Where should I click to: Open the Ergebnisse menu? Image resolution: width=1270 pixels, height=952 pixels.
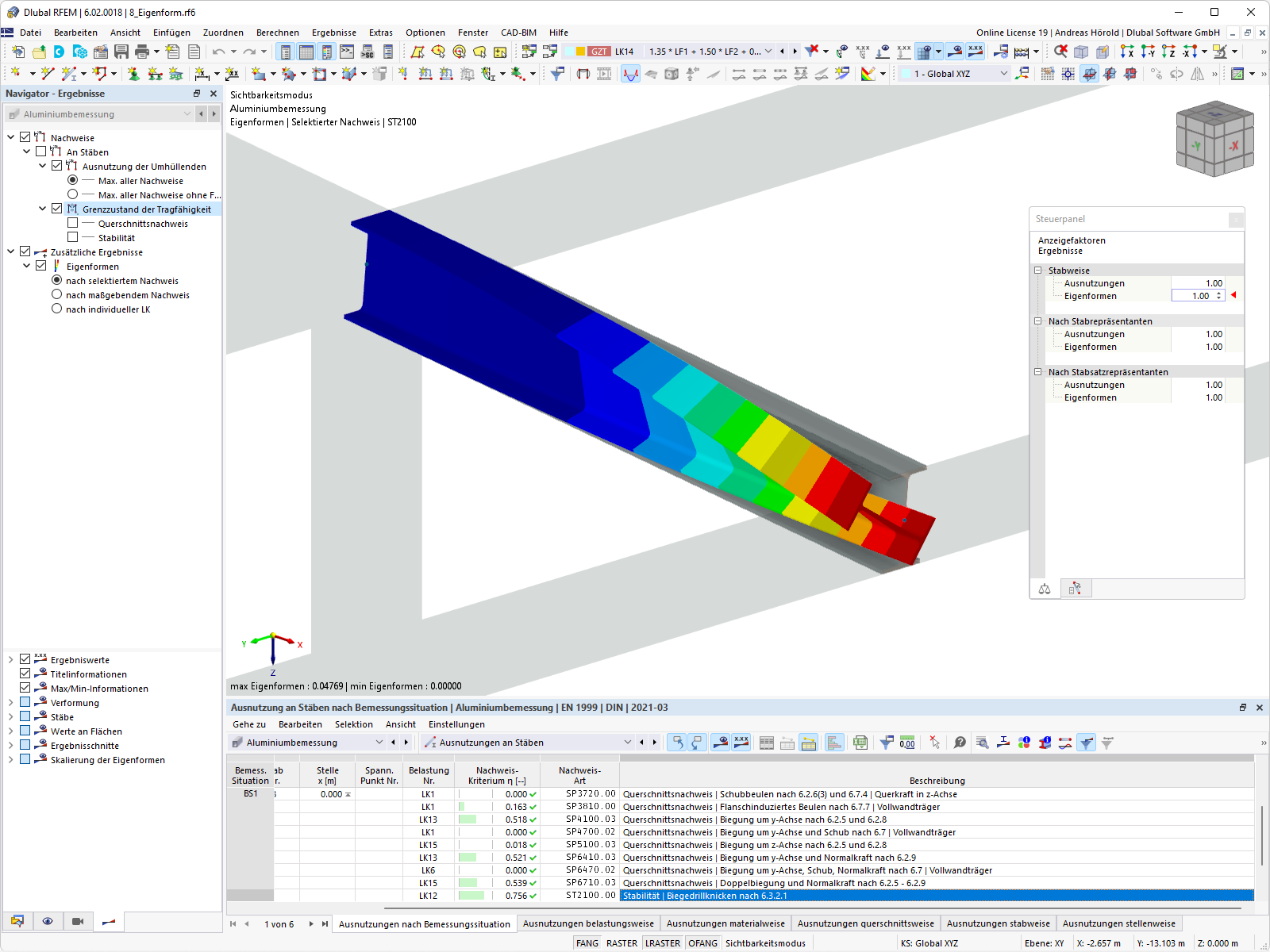[334, 33]
